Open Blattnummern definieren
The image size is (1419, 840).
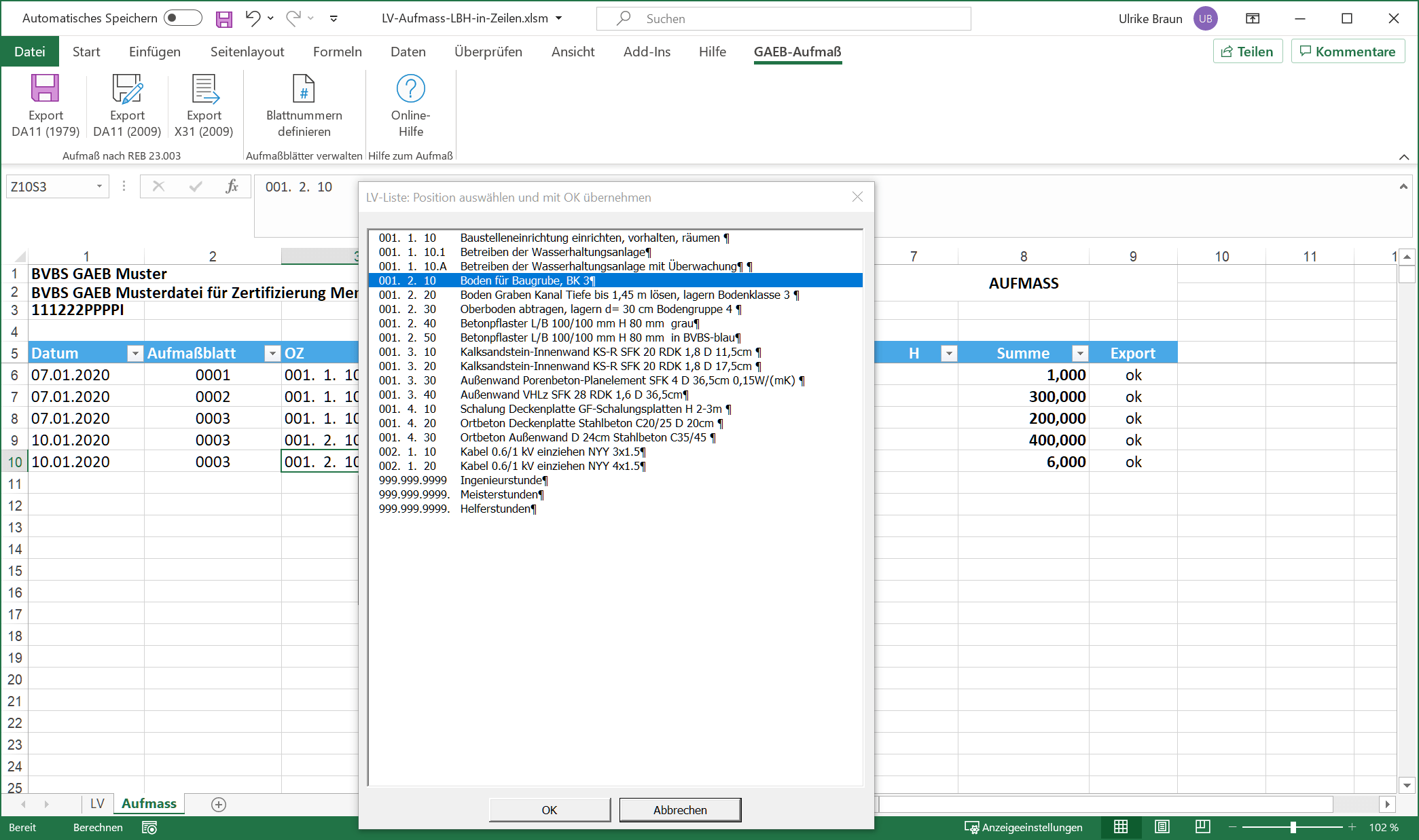point(304,105)
